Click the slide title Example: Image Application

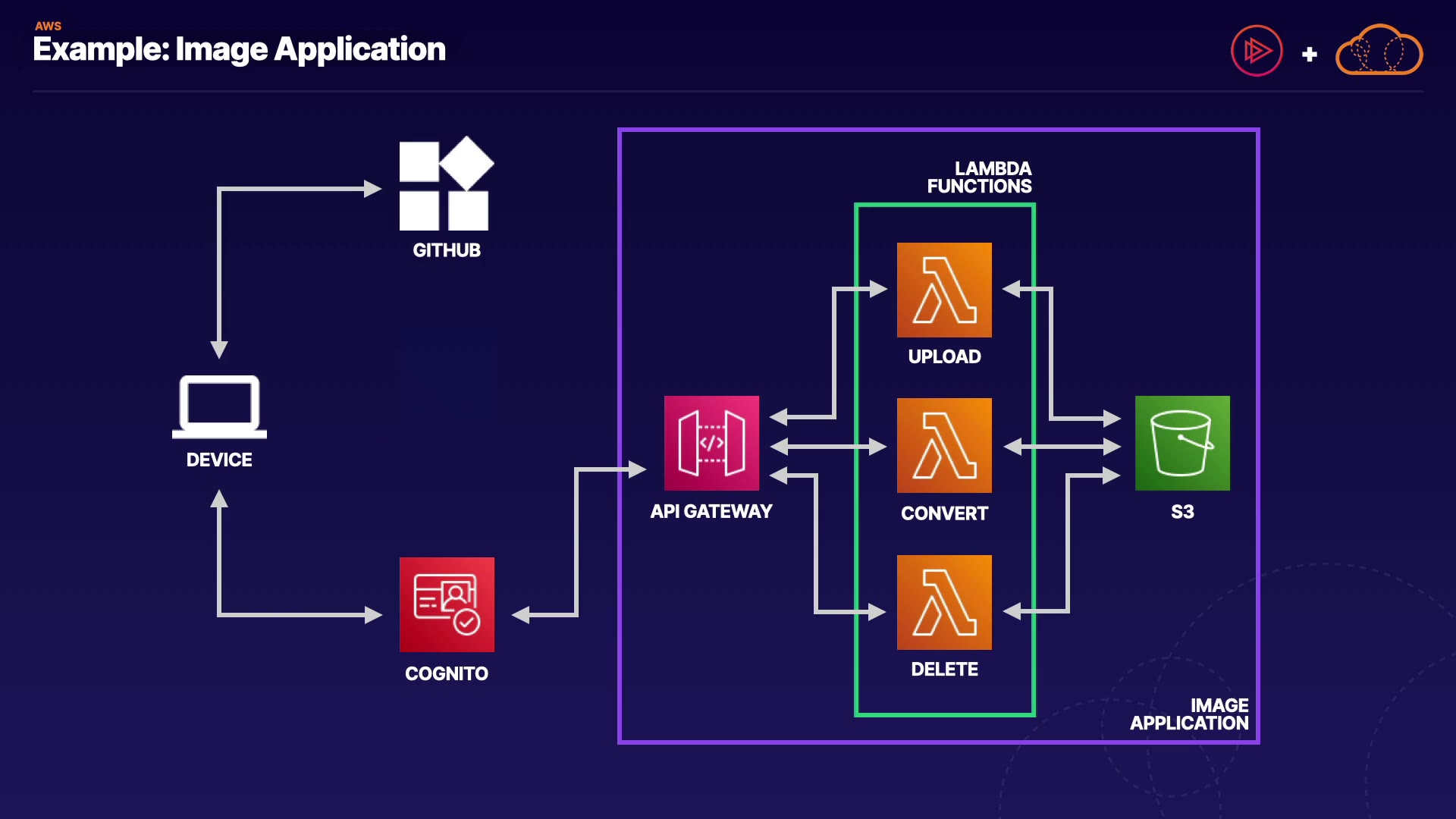tap(239, 49)
